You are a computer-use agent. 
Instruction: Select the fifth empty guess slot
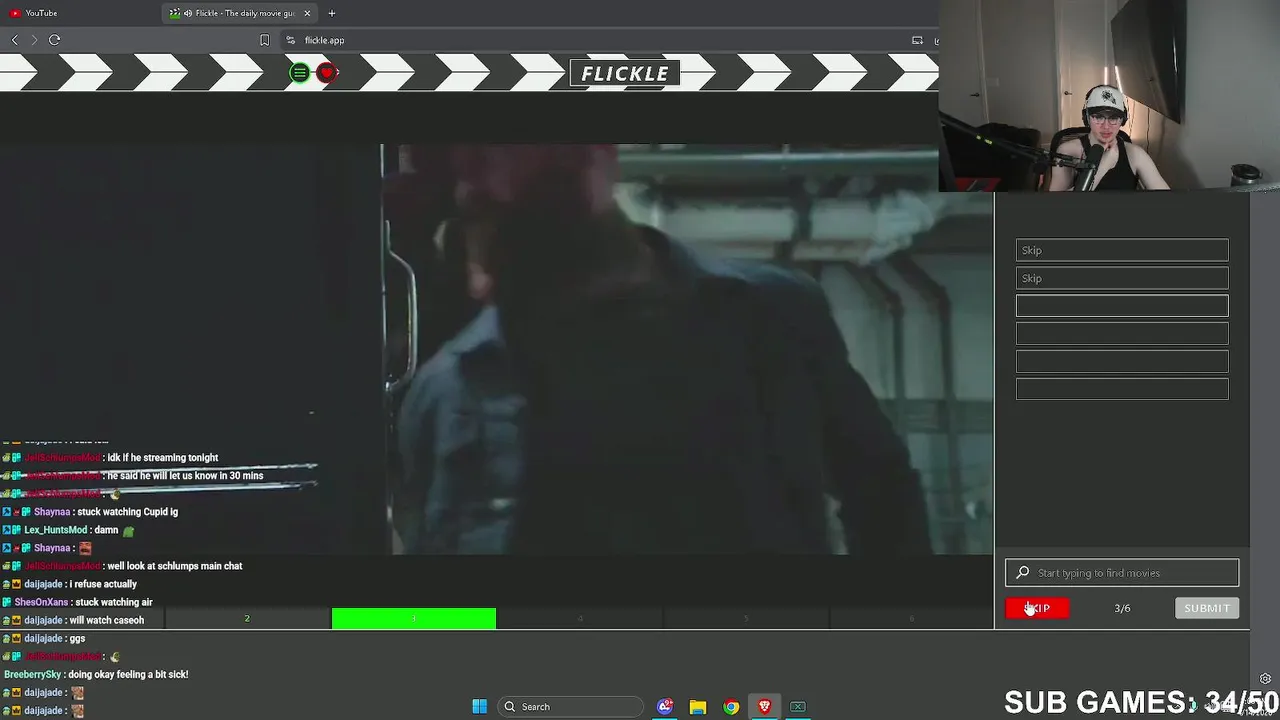[x=1122, y=362]
